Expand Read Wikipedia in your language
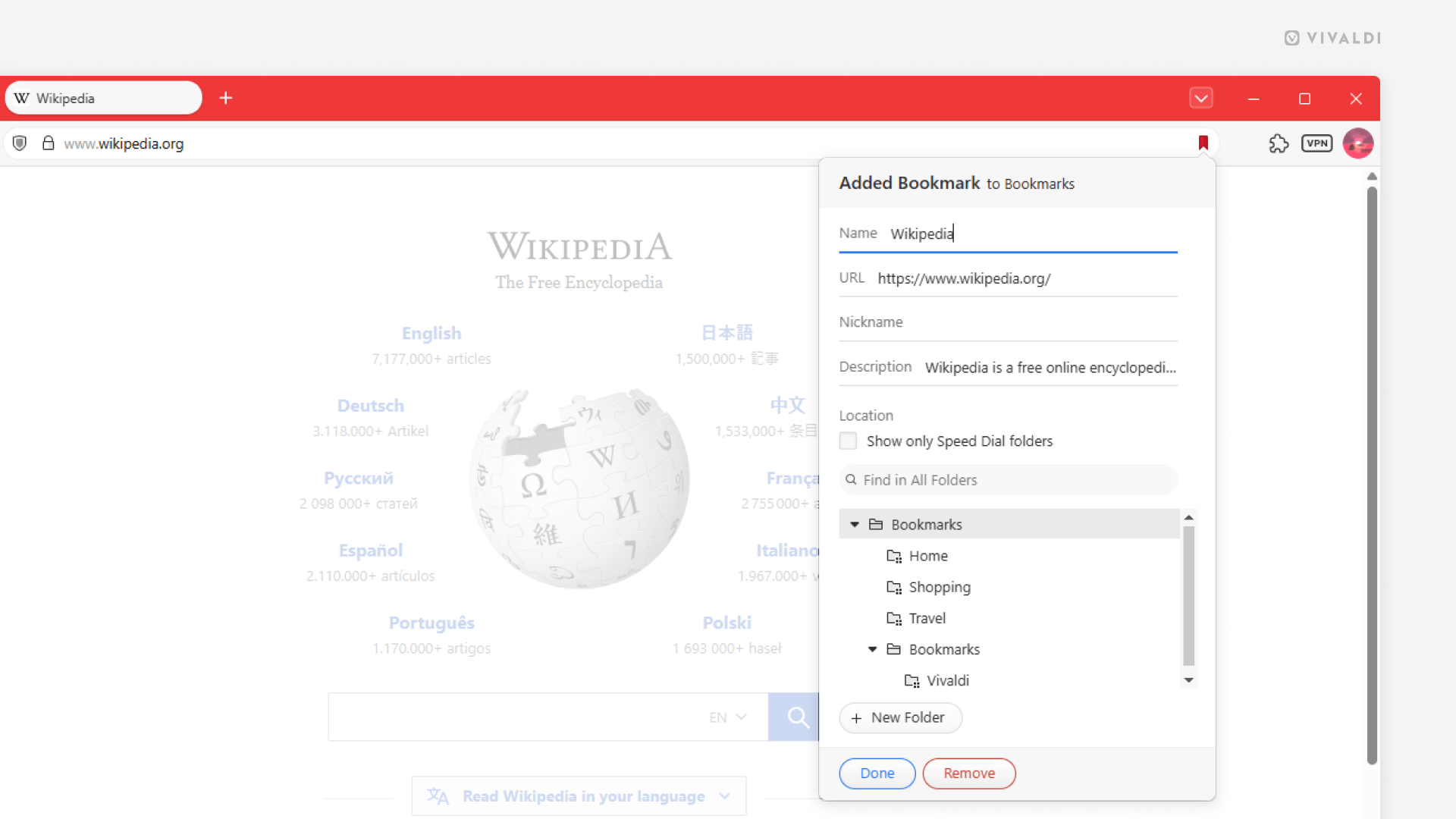This screenshot has height=819, width=1456. pos(579,796)
